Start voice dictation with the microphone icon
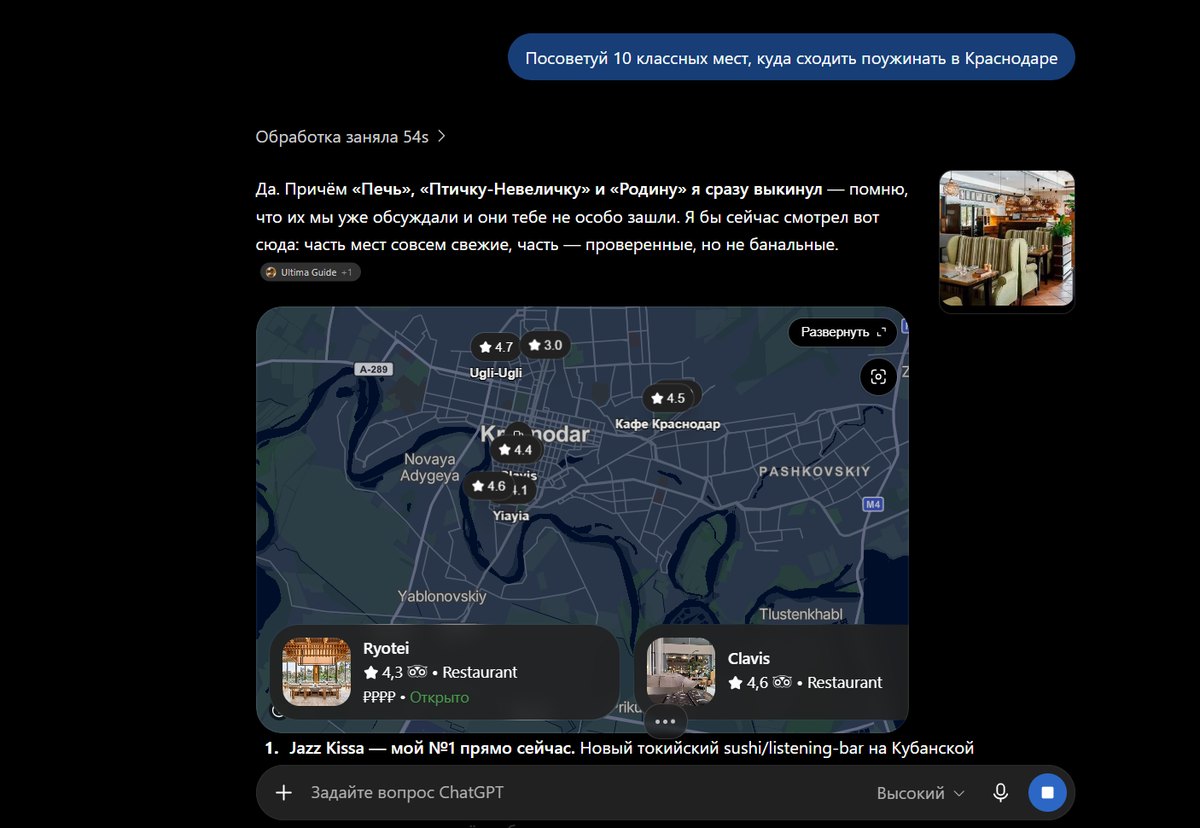Screen dimensions: 1200x828 coord(1000,793)
